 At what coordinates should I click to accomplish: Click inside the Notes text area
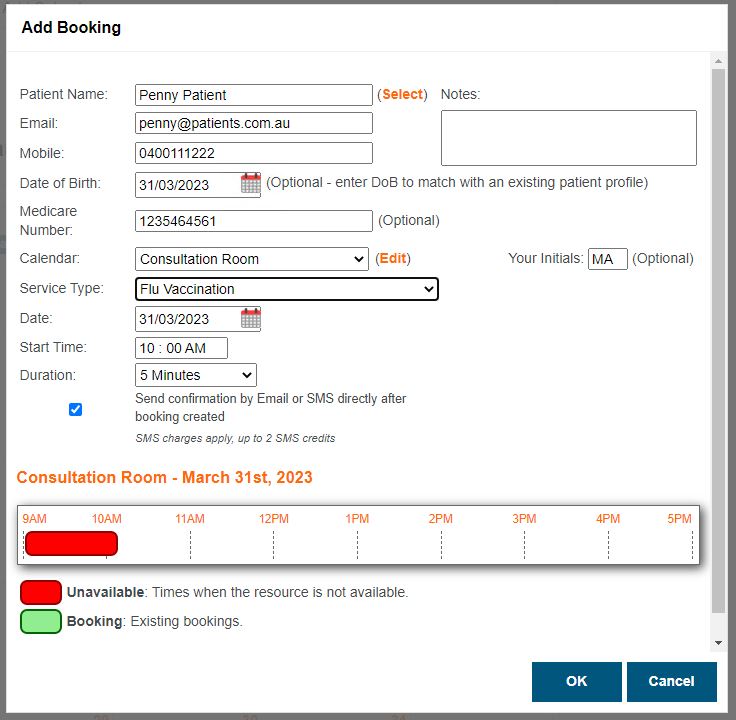click(568, 138)
